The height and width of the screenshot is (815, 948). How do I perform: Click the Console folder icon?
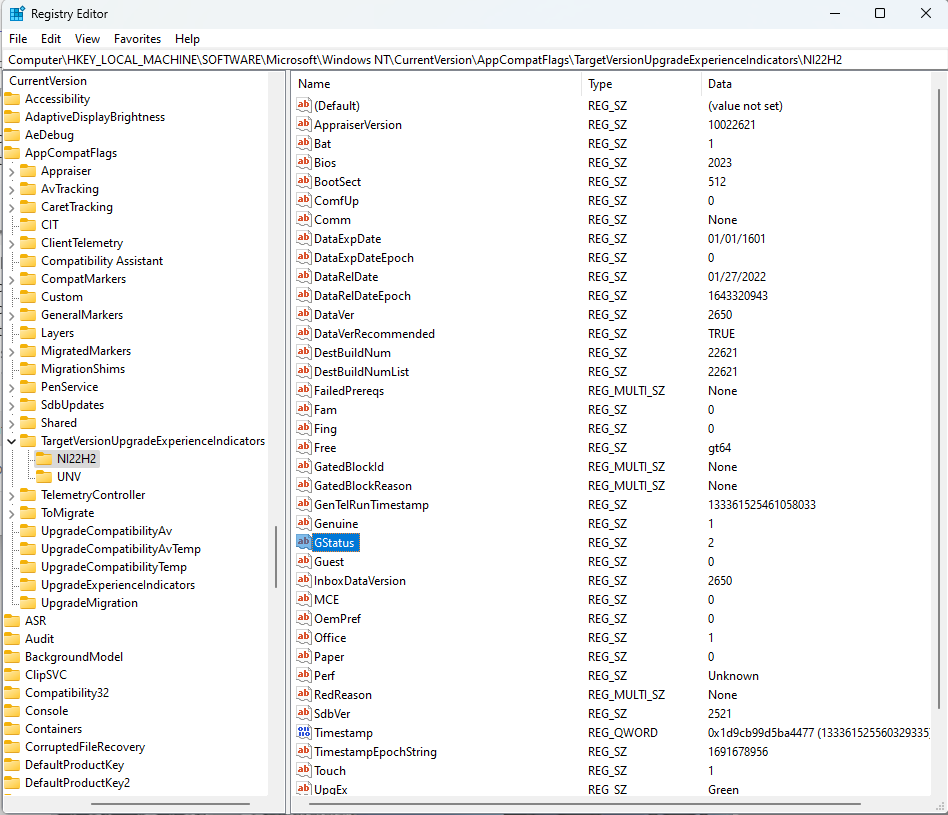pyautogui.click(x=12, y=711)
